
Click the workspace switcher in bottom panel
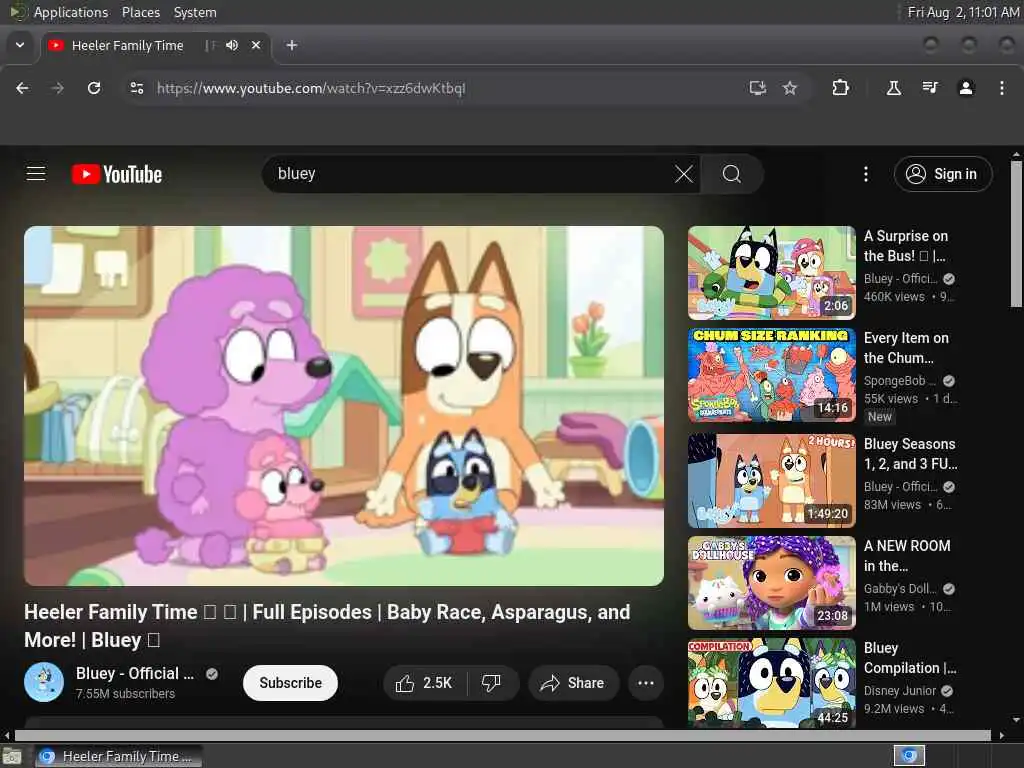pos(909,756)
